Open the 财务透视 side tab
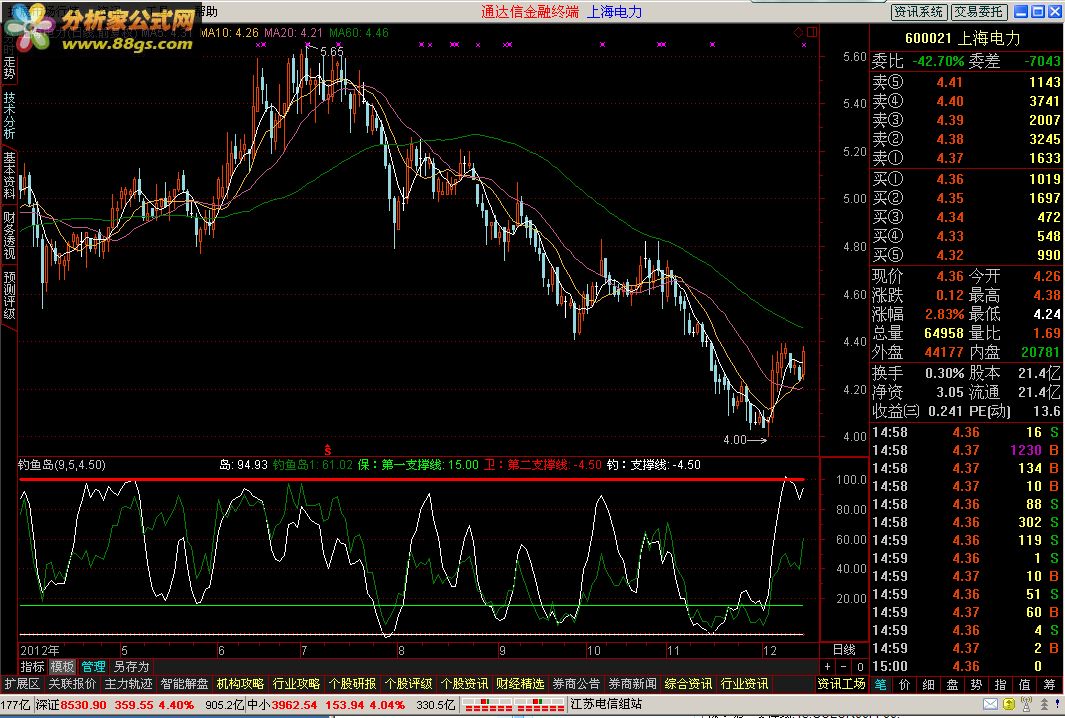Image resolution: width=1065 pixels, height=718 pixels. [9, 235]
